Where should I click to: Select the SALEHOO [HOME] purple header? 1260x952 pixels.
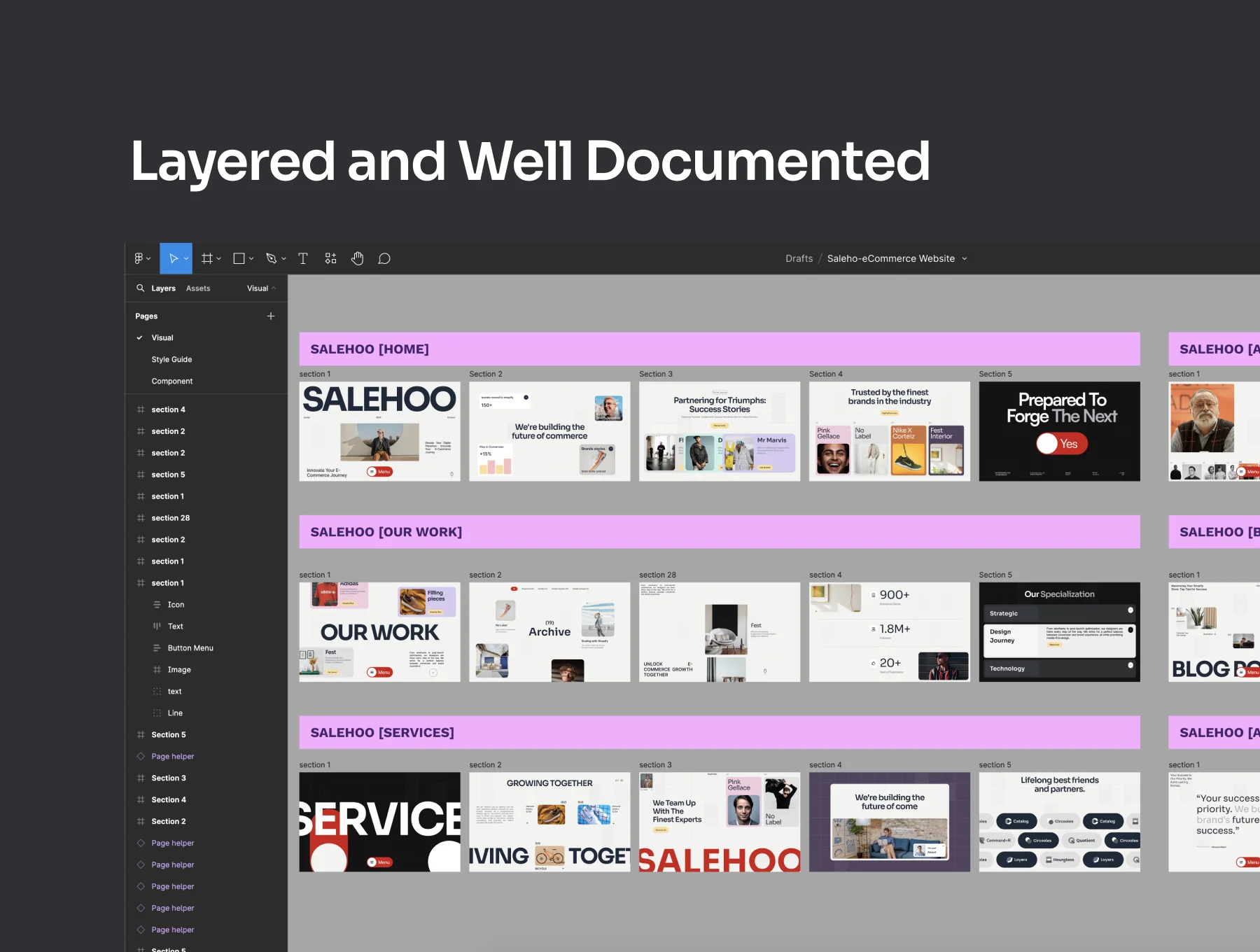tap(720, 349)
